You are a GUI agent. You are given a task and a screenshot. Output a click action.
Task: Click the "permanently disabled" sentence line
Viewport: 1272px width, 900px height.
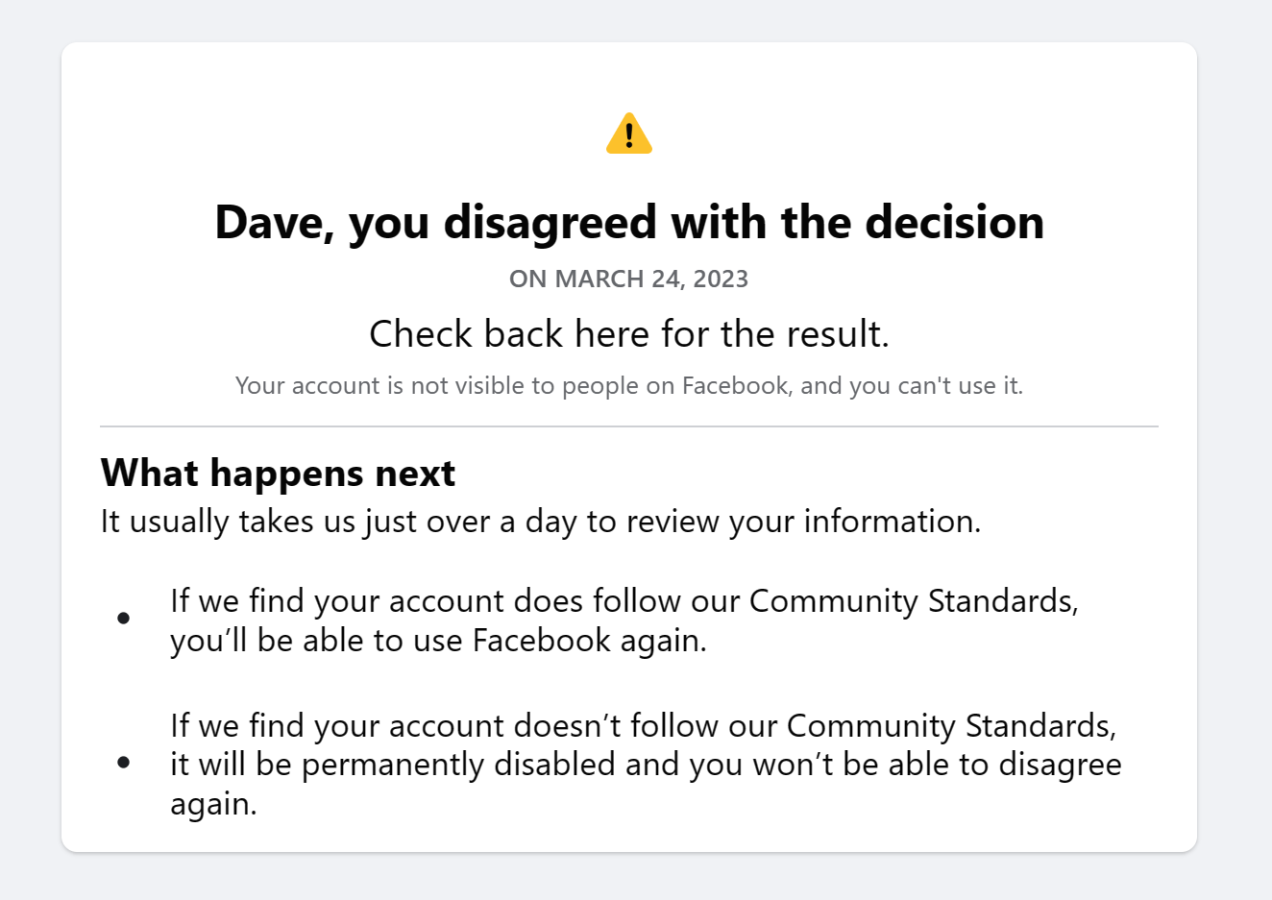tap(646, 765)
